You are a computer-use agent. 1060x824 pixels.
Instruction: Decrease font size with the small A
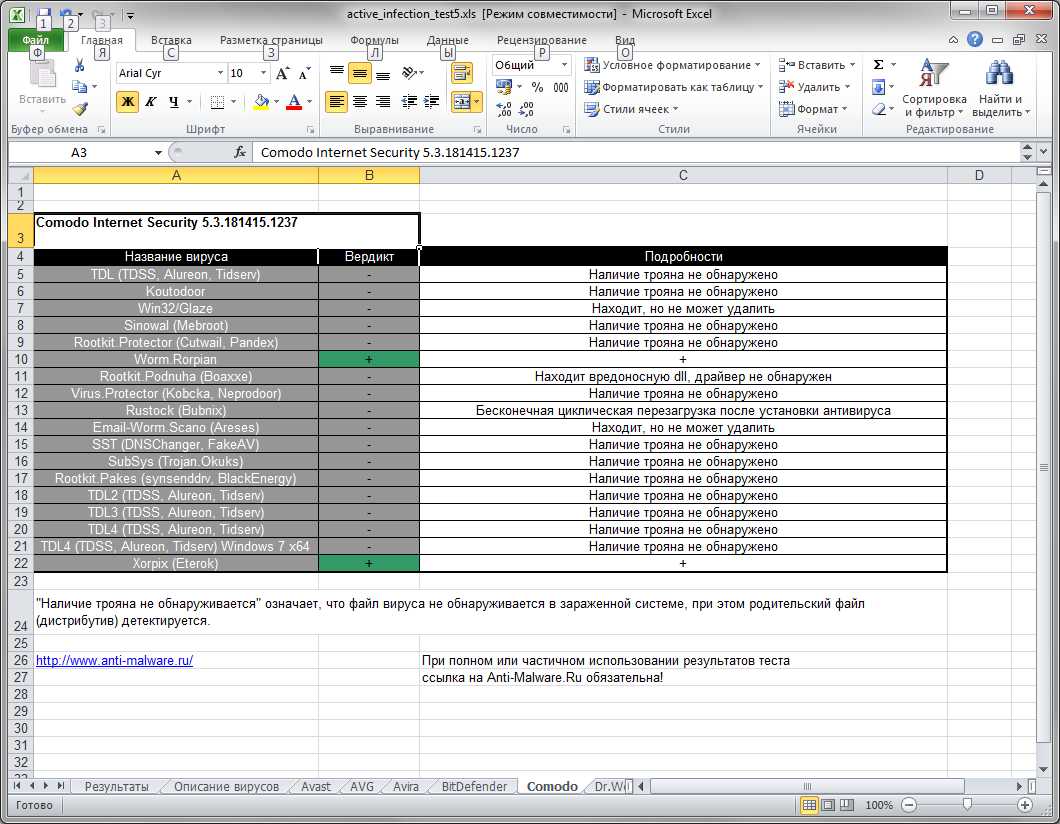pos(304,73)
